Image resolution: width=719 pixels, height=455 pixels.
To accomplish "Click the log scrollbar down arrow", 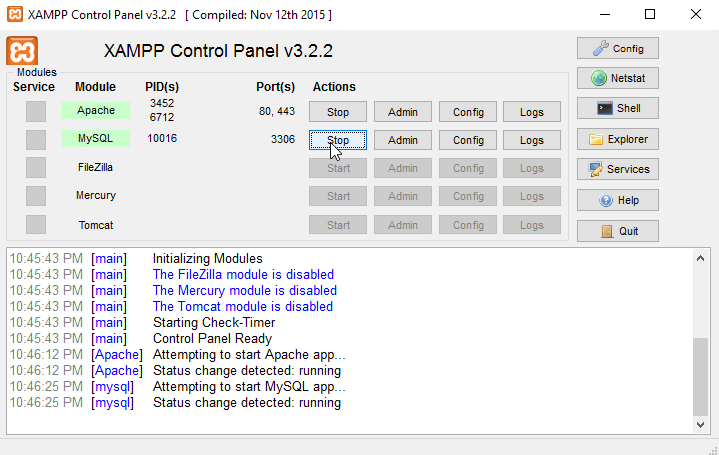I will (700, 425).
